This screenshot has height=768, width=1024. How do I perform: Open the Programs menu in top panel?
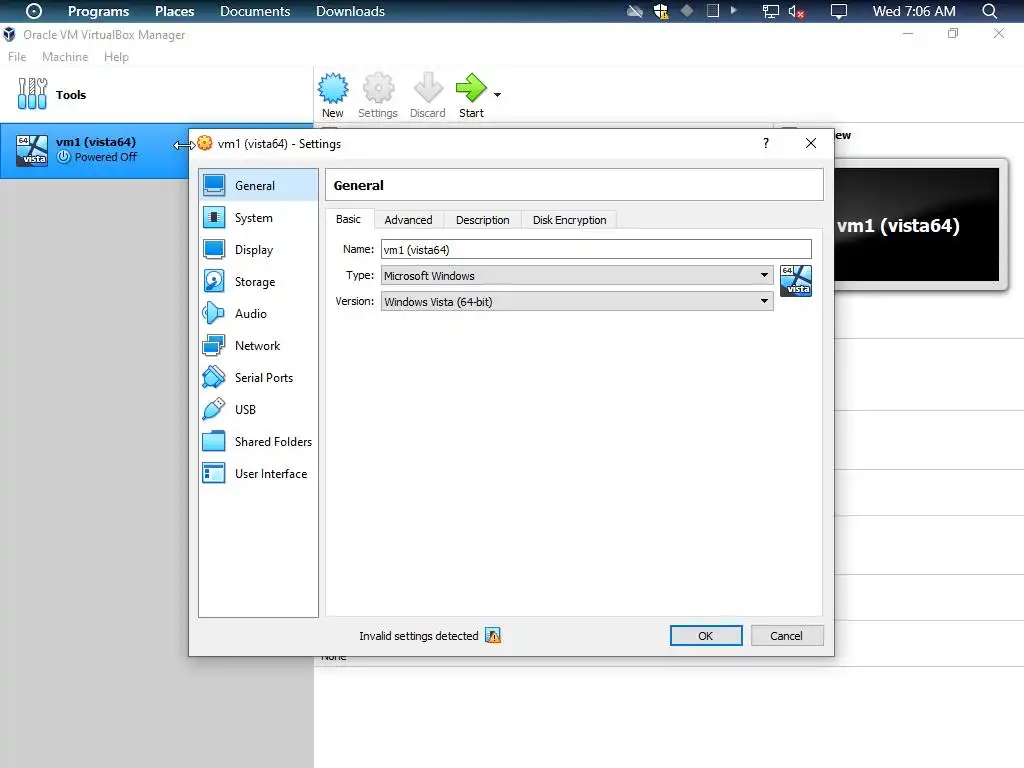coord(99,11)
